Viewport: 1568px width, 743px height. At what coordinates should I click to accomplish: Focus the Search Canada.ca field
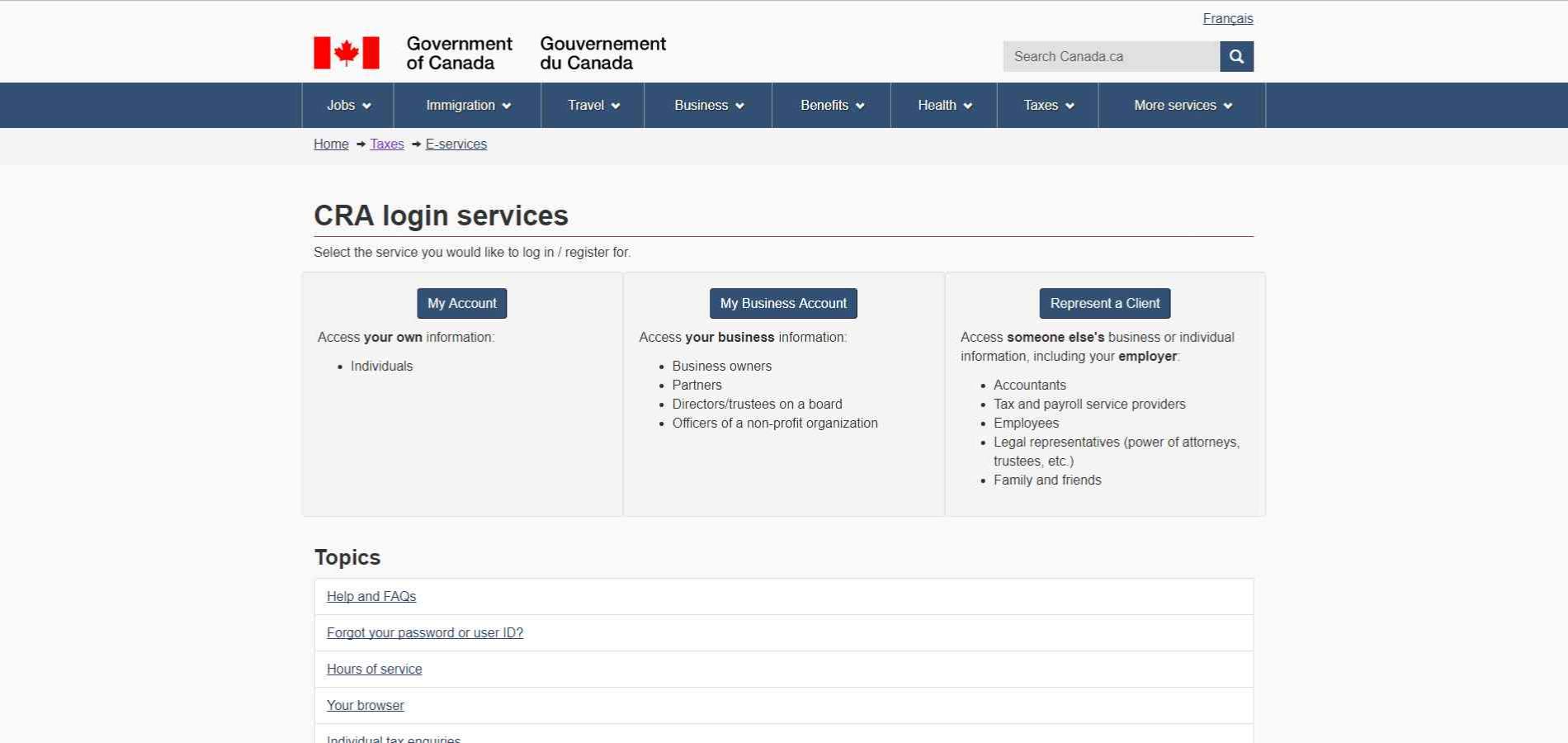[x=1112, y=56]
